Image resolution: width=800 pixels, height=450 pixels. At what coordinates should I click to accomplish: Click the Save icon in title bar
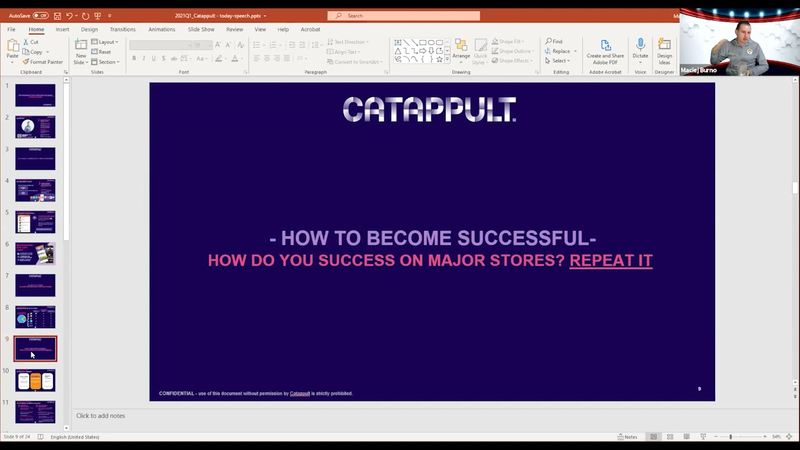coord(57,16)
